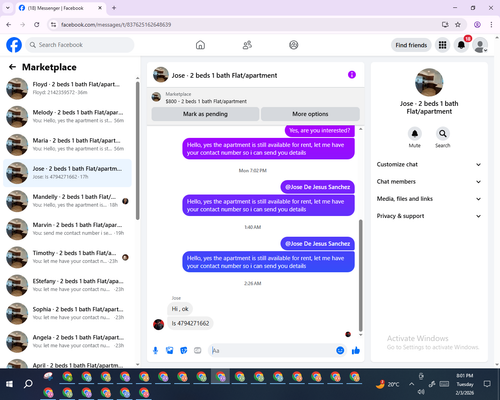
Task: Open the Notifications bell in header
Action: [461, 45]
